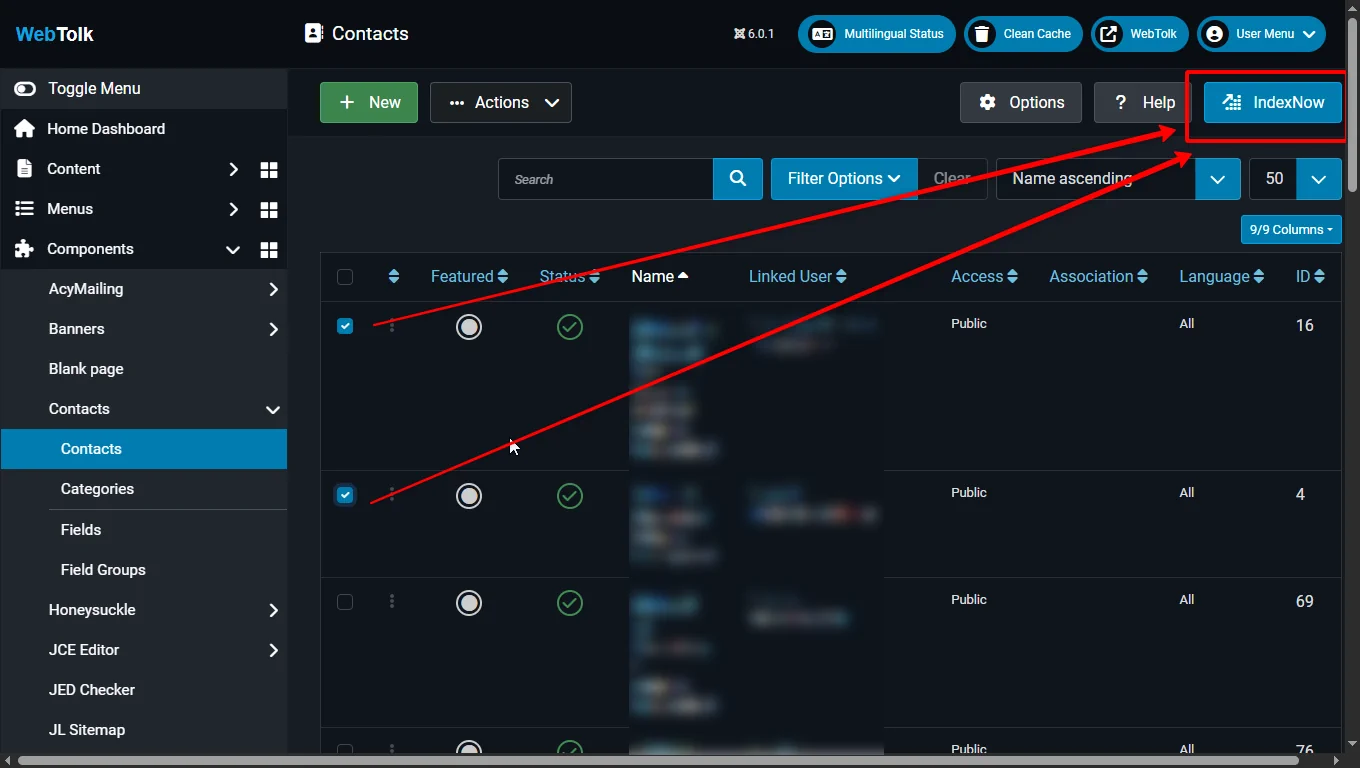Click the search magnifier icon button
The image size is (1360, 768).
pos(738,179)
